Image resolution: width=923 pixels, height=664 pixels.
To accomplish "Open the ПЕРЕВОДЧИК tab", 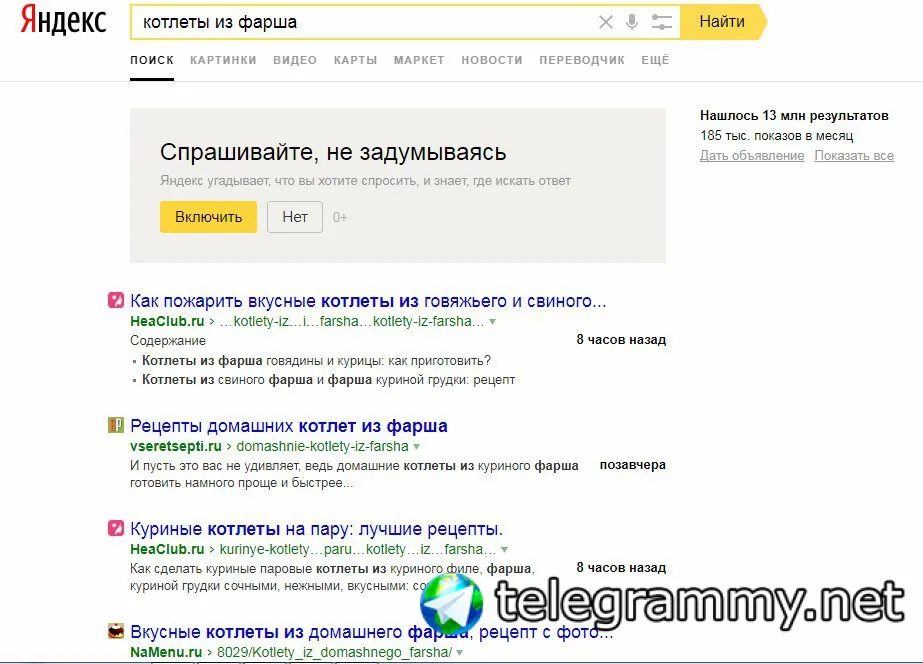I will coord(582,60).
